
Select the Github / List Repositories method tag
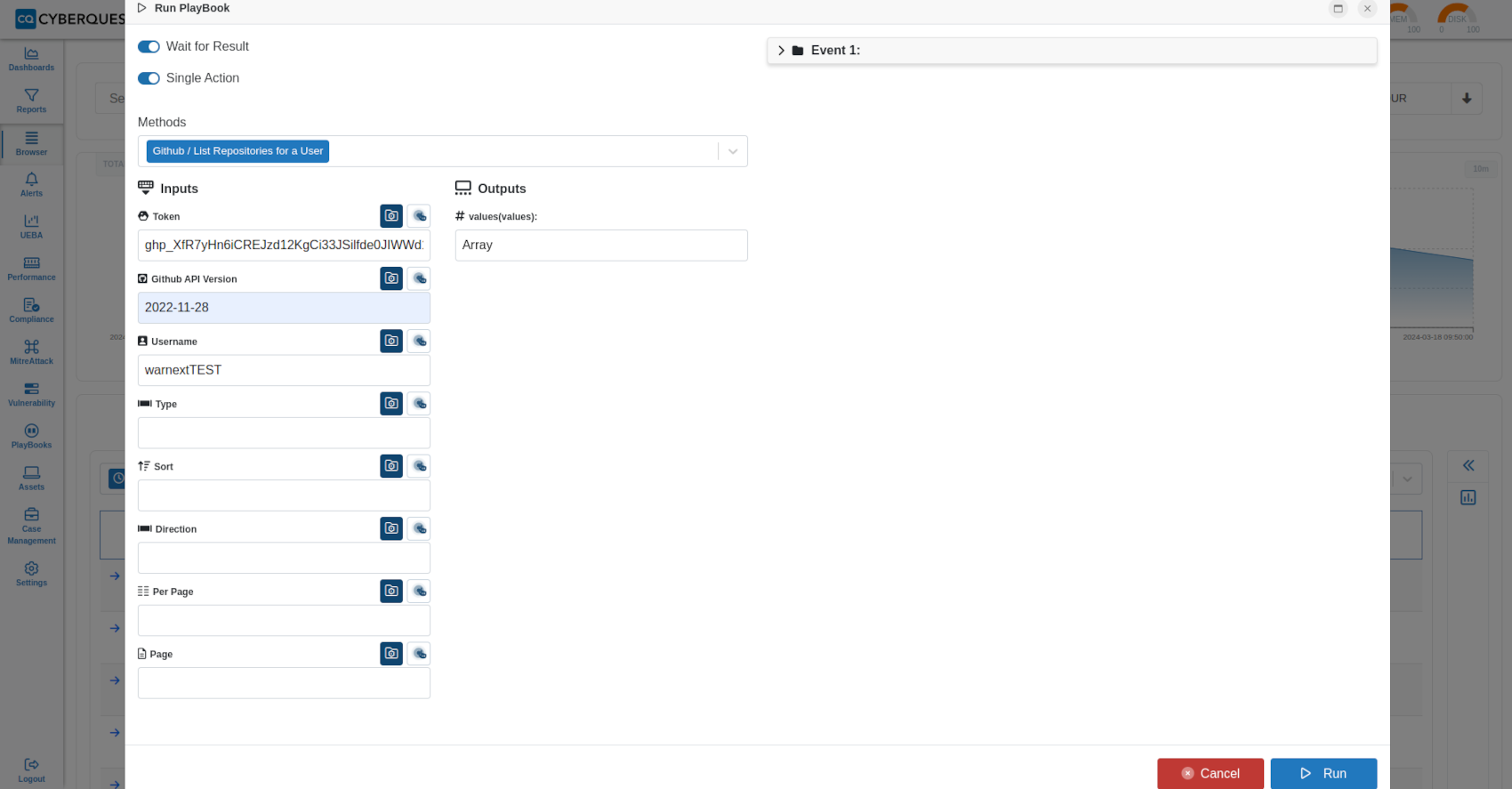(237, 151)
